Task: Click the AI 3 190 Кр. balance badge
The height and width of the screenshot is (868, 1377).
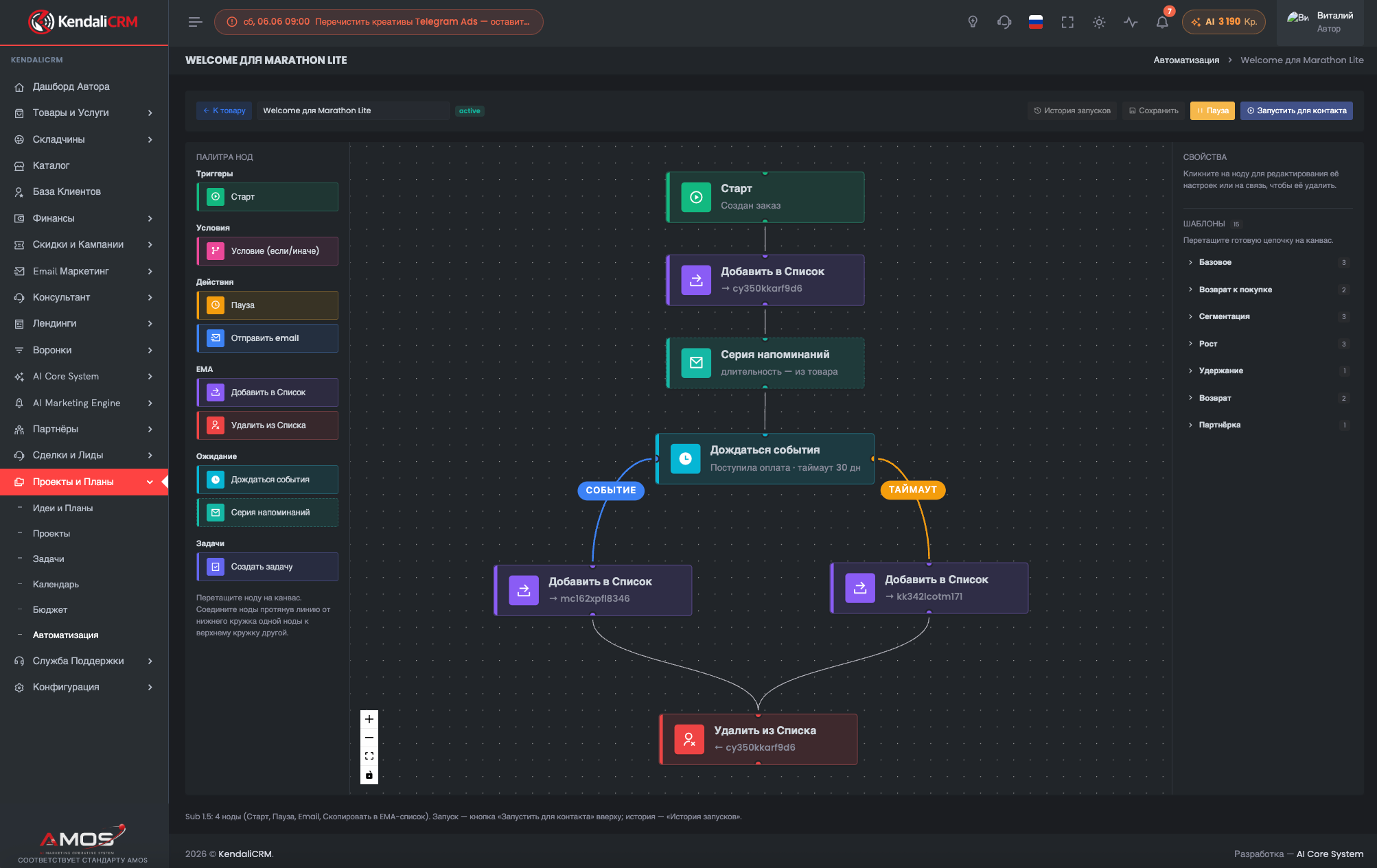Action: 1224,22
